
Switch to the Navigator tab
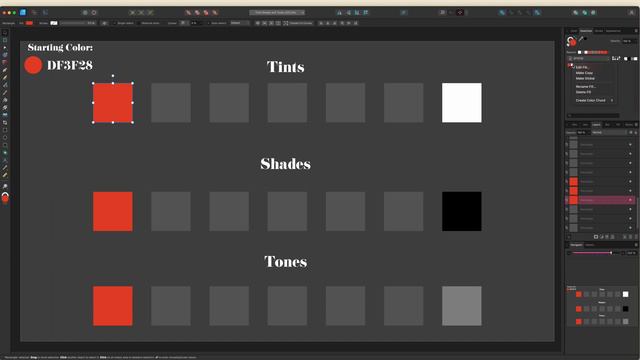pyautogui.click(x=576, y=245)
